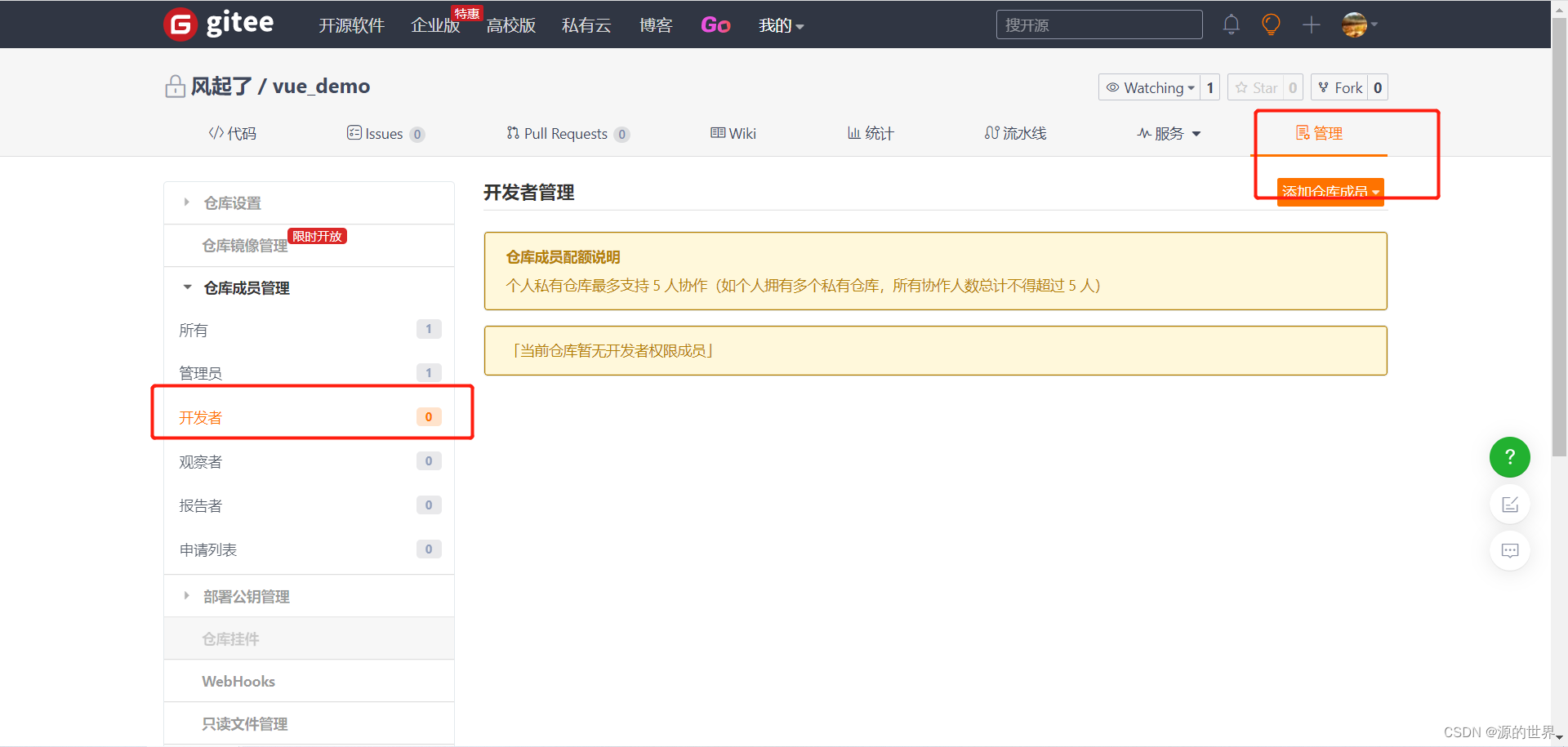Open 开源软件 in top navigation
Viewport: 1568px width, 747px height.
[351, 25]
